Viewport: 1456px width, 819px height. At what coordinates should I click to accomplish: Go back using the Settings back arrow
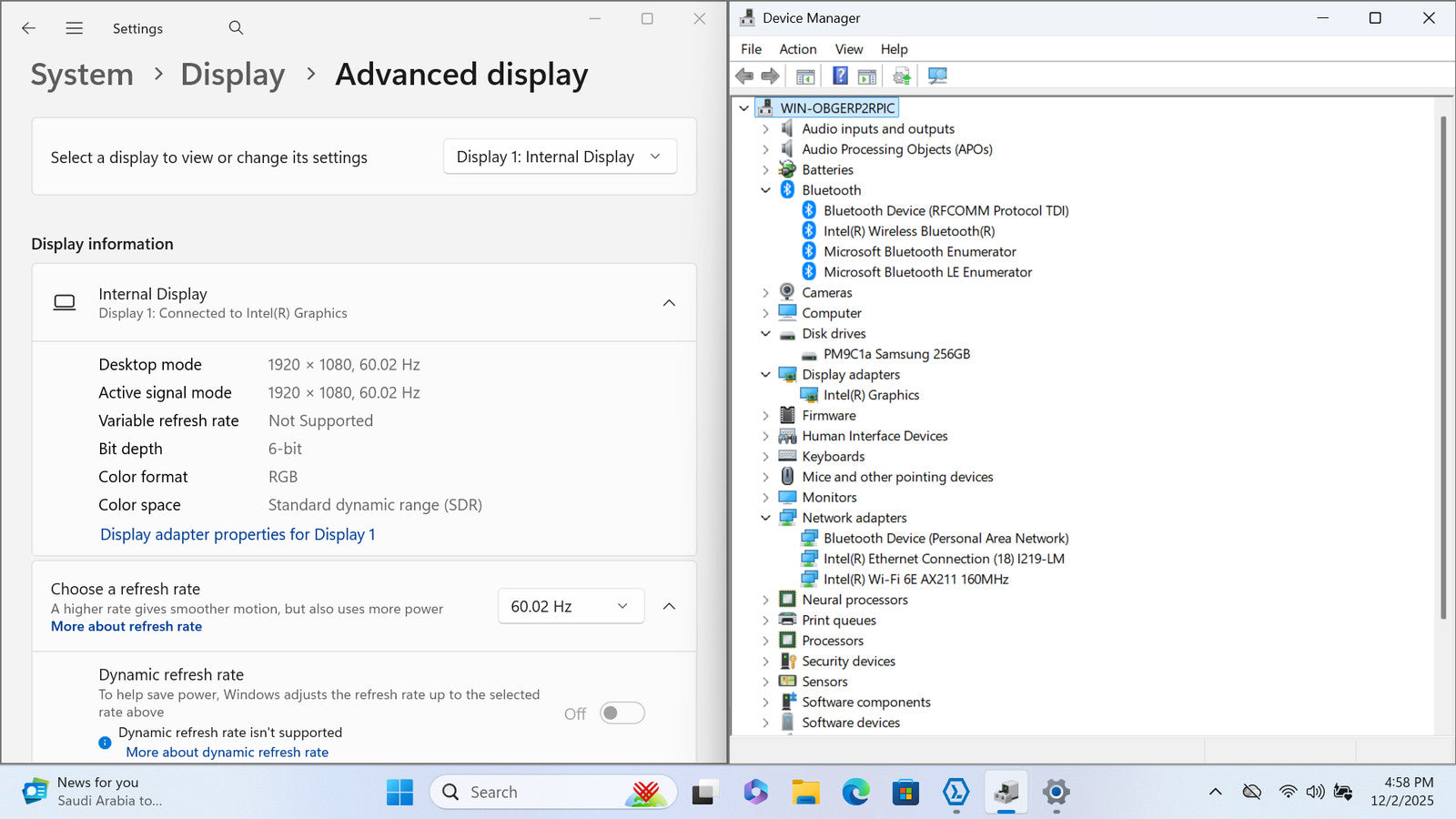click(x=29, y=28)
